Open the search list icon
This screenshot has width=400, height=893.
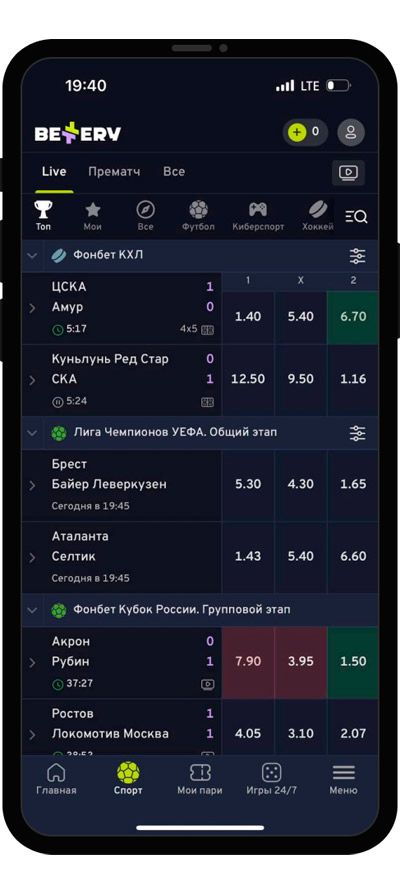tap(356, 216)
